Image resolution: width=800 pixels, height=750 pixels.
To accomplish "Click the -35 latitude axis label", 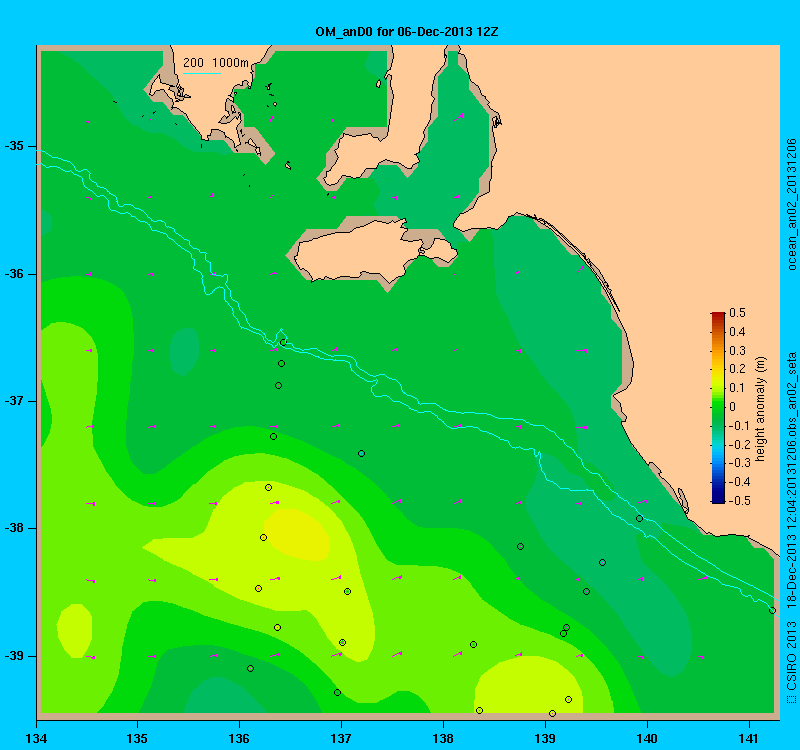I will click(x=14, y=146).
